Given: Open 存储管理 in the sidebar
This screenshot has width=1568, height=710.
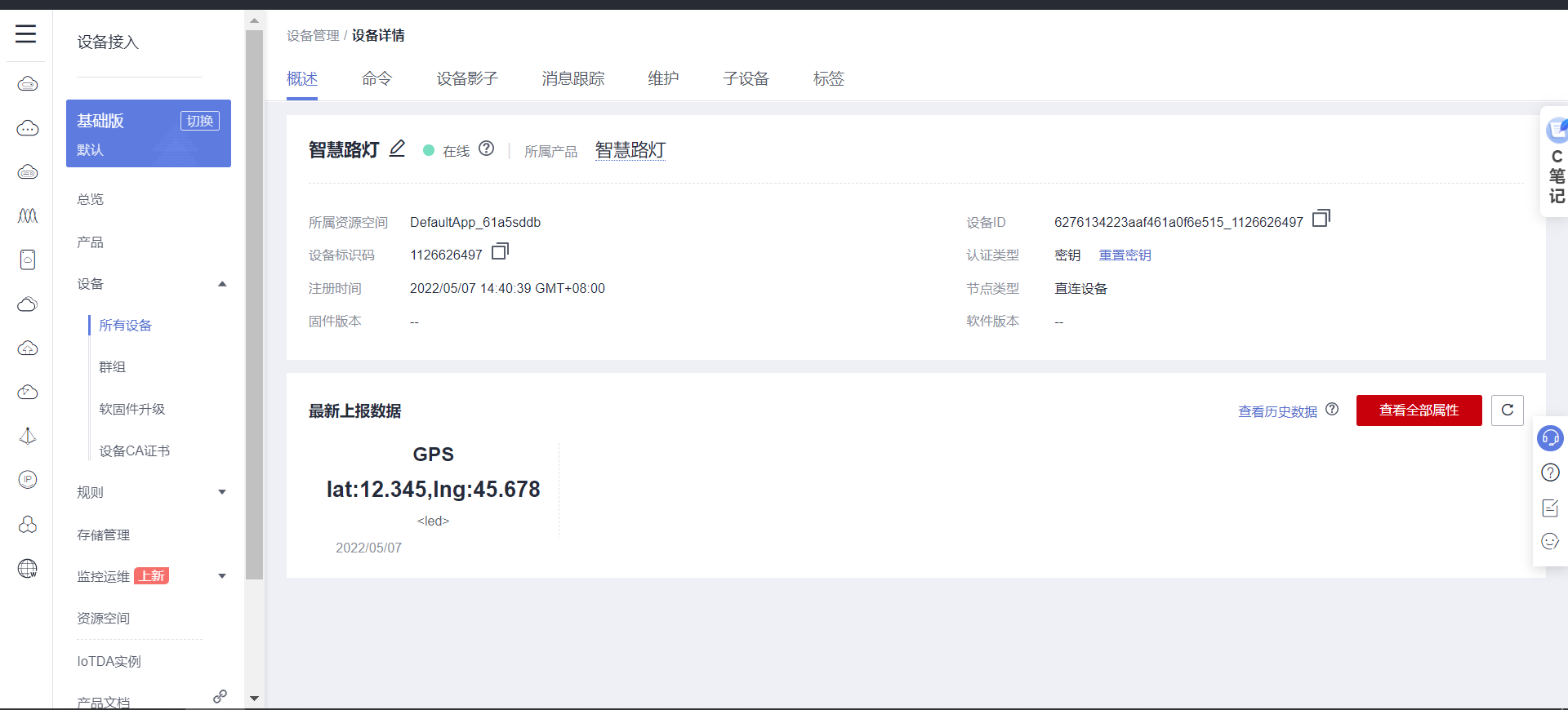Looking at the screenshot, I should tap(104, 535).
